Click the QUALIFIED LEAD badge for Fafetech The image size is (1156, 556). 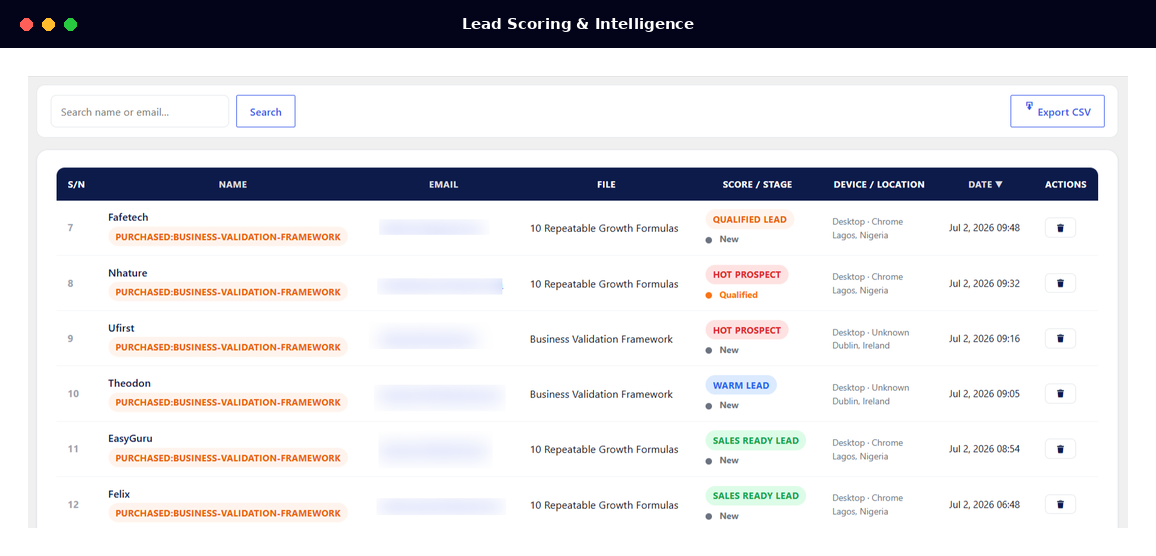[749, 219]
